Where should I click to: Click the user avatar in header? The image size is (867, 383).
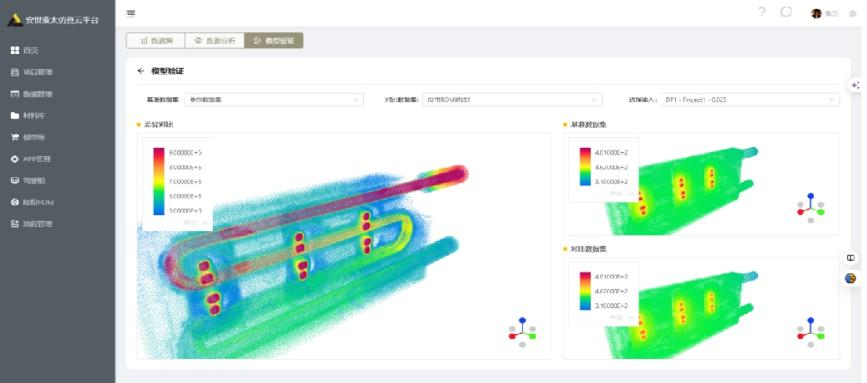816,13
